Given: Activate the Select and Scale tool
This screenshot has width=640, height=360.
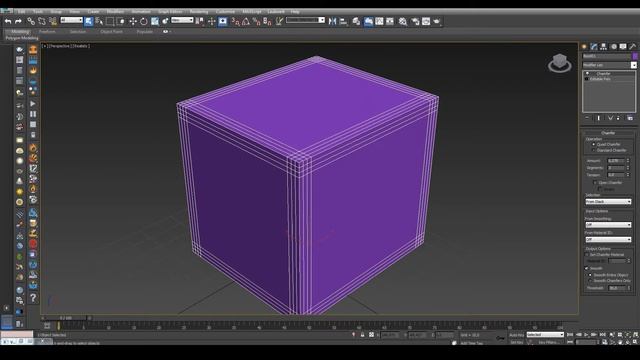Looking at the screenshot, I should coord(155,21).
